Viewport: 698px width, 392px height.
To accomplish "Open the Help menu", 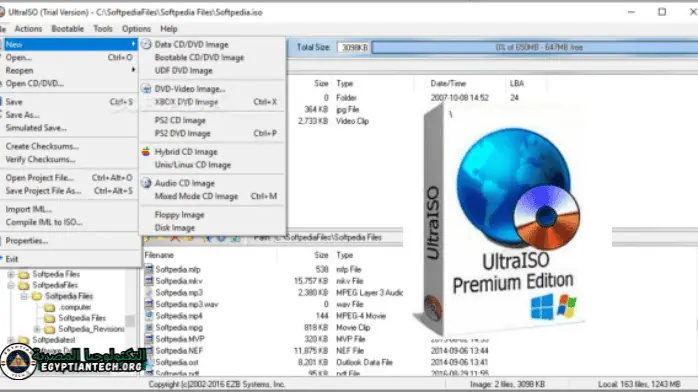I will pos(169,28).
